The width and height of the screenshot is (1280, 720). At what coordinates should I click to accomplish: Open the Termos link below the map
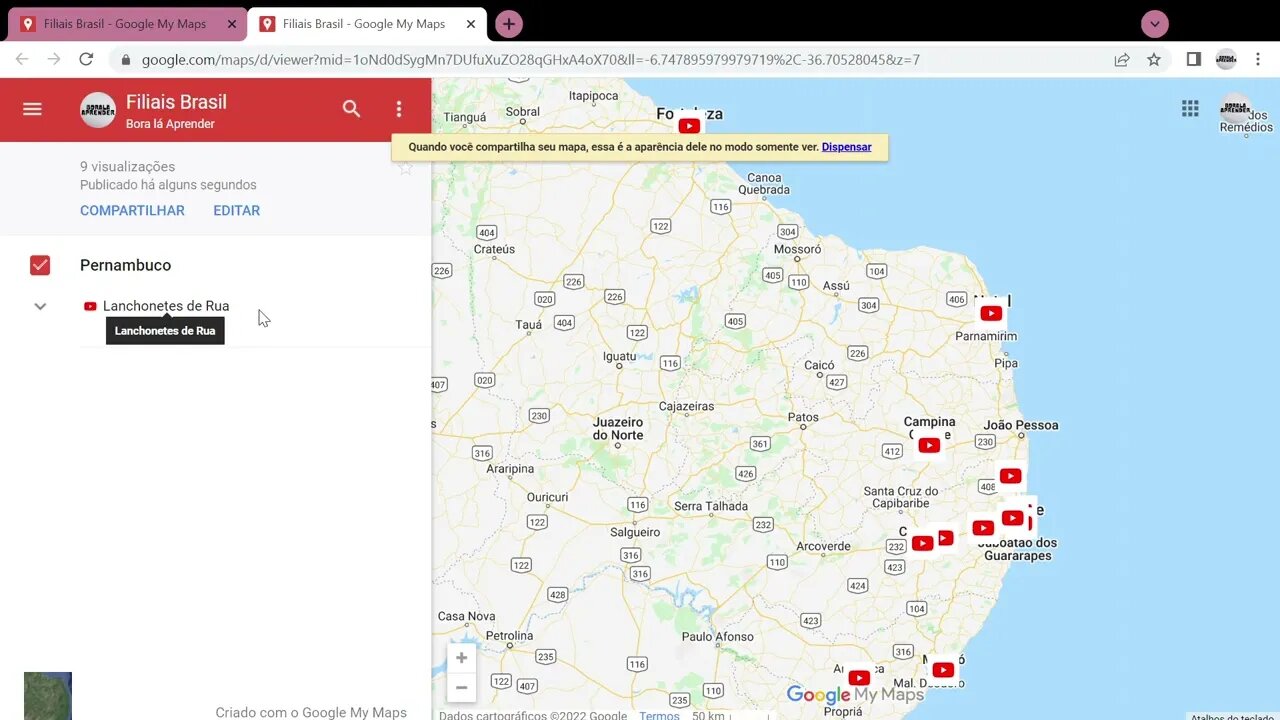coord(659,715)
